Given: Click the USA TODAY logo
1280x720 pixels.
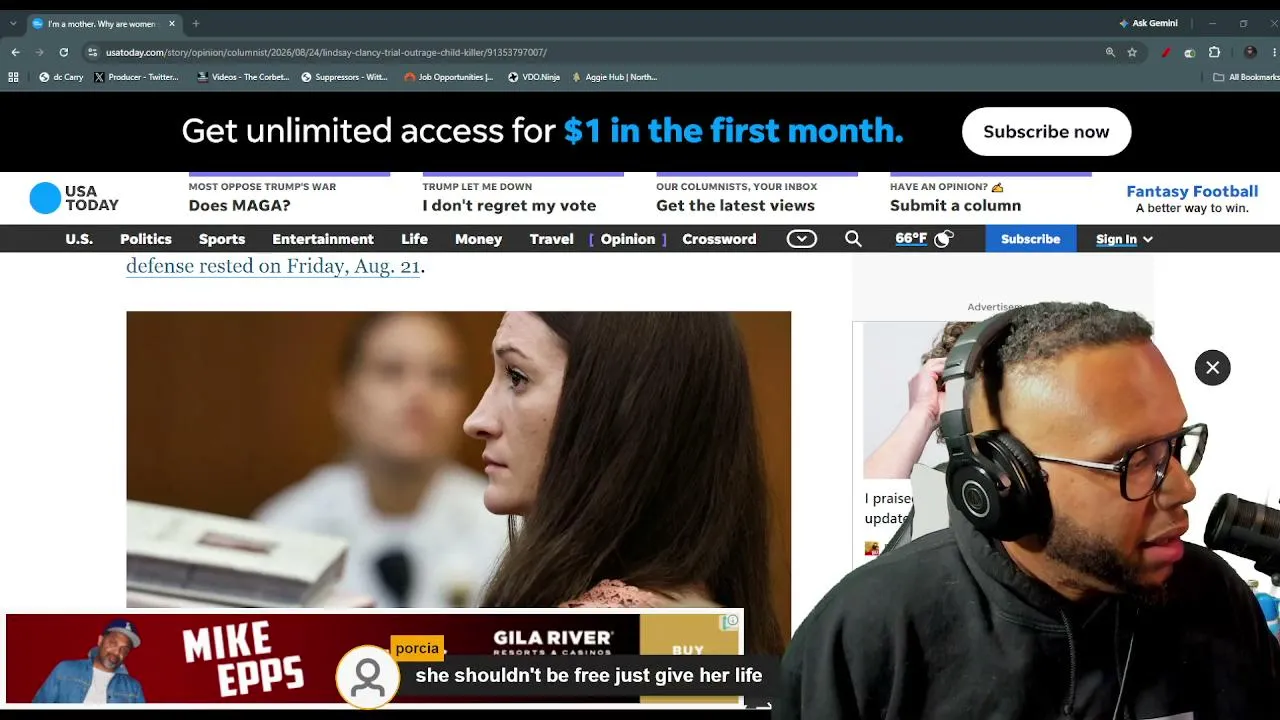Looking at the screenshot, I should coord(74,198).
